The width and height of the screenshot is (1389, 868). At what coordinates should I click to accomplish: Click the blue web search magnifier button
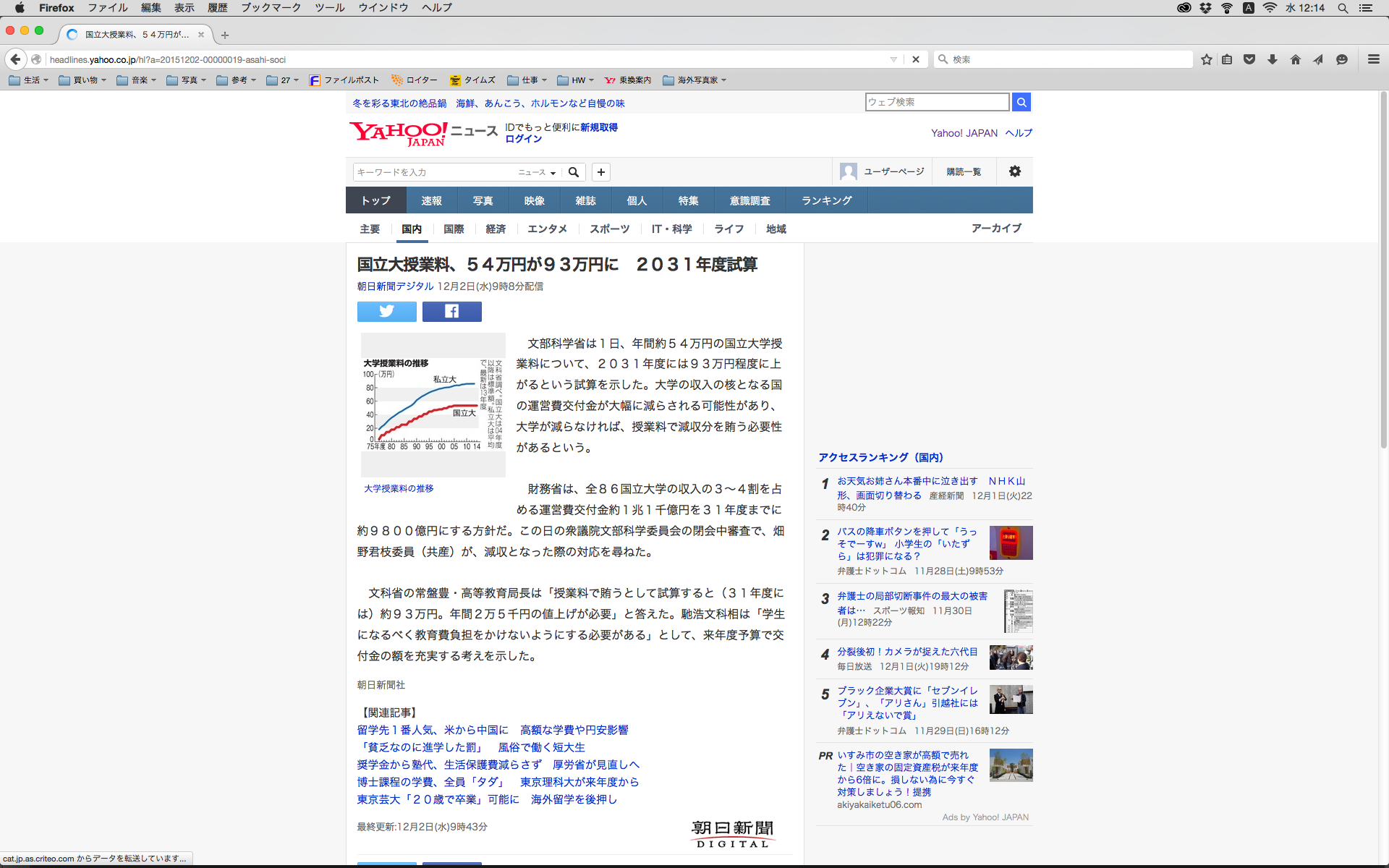tap(1021, 102)
